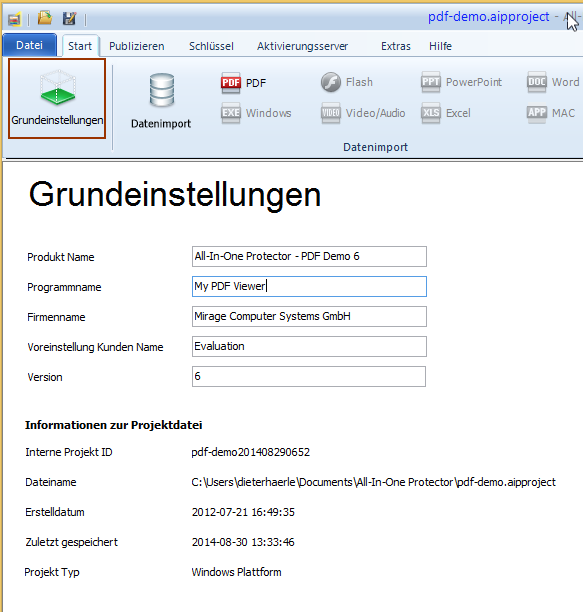583x612 pixels.
Task: Click the Erstelldatum value 2012-07-21 16:49:35
Action: [243, 512]
